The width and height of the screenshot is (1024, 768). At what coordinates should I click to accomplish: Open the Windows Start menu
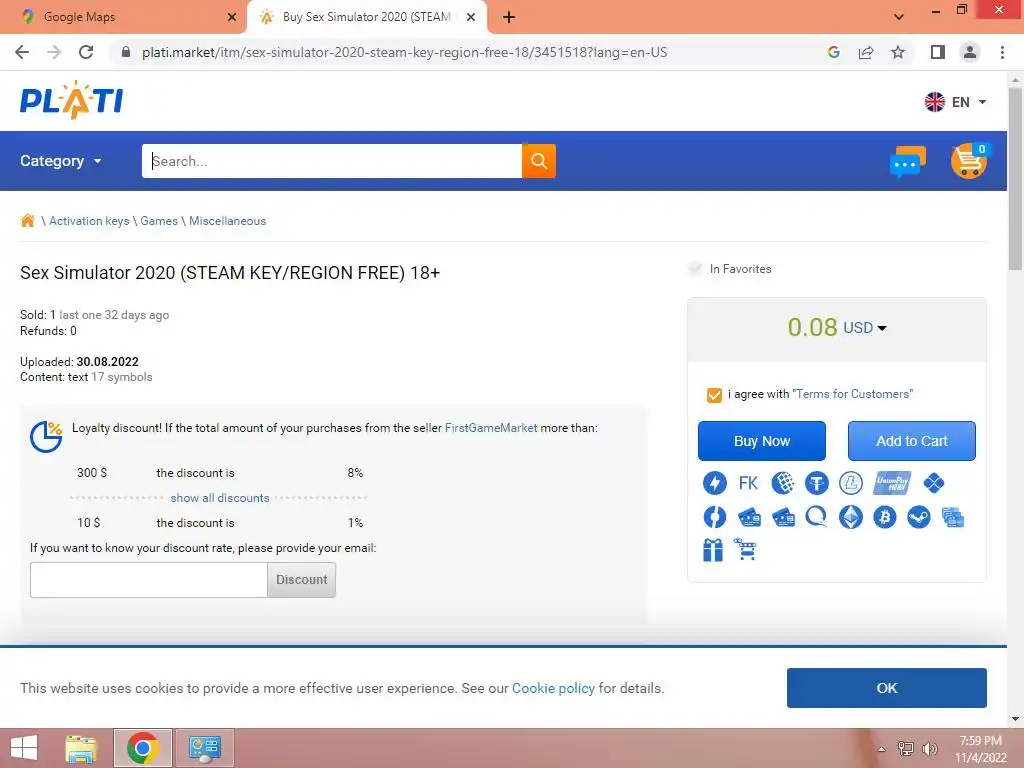[24, 748]
